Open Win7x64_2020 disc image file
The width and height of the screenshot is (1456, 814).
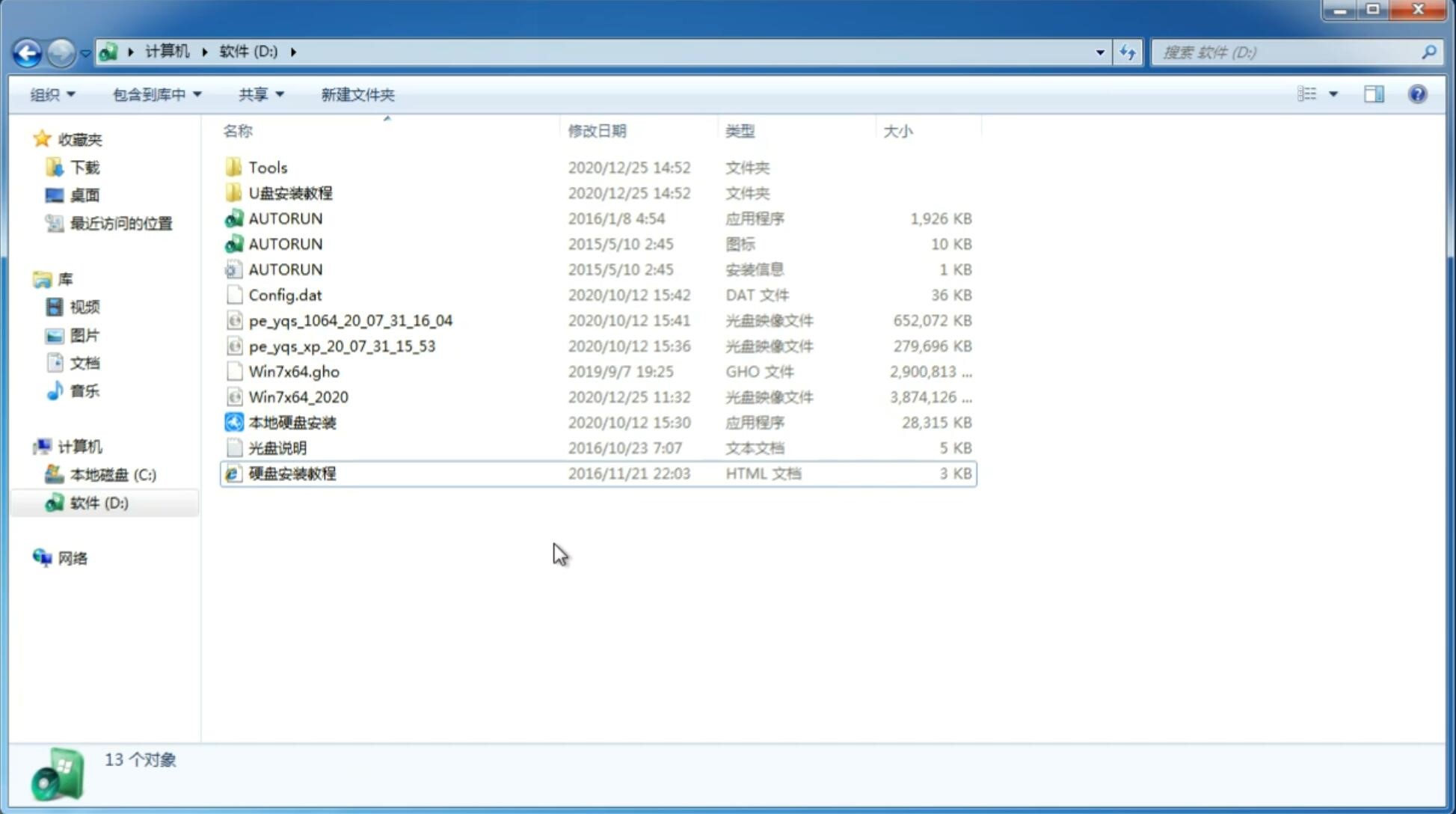click(x=298, y=396)
